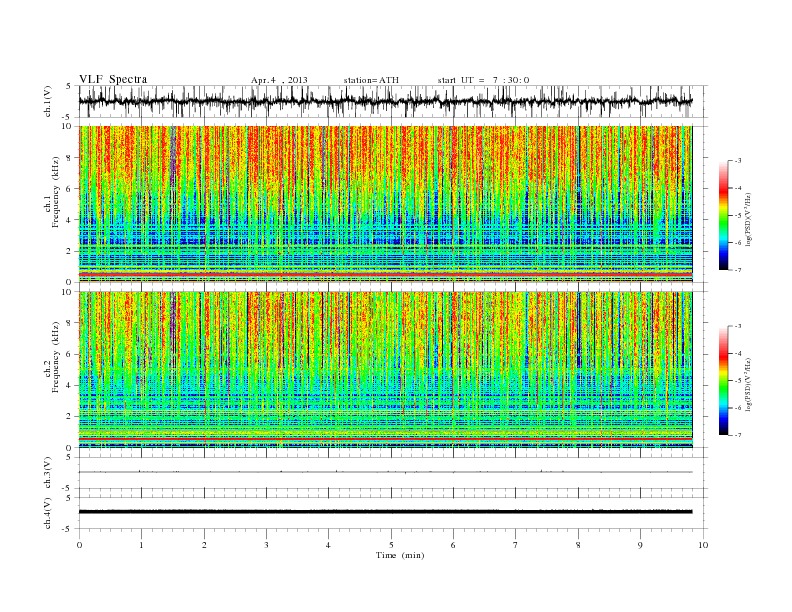The width and height of the screenshot is (792, 612).
Task: Click the "station=ATH" header label
Action: 371,80
